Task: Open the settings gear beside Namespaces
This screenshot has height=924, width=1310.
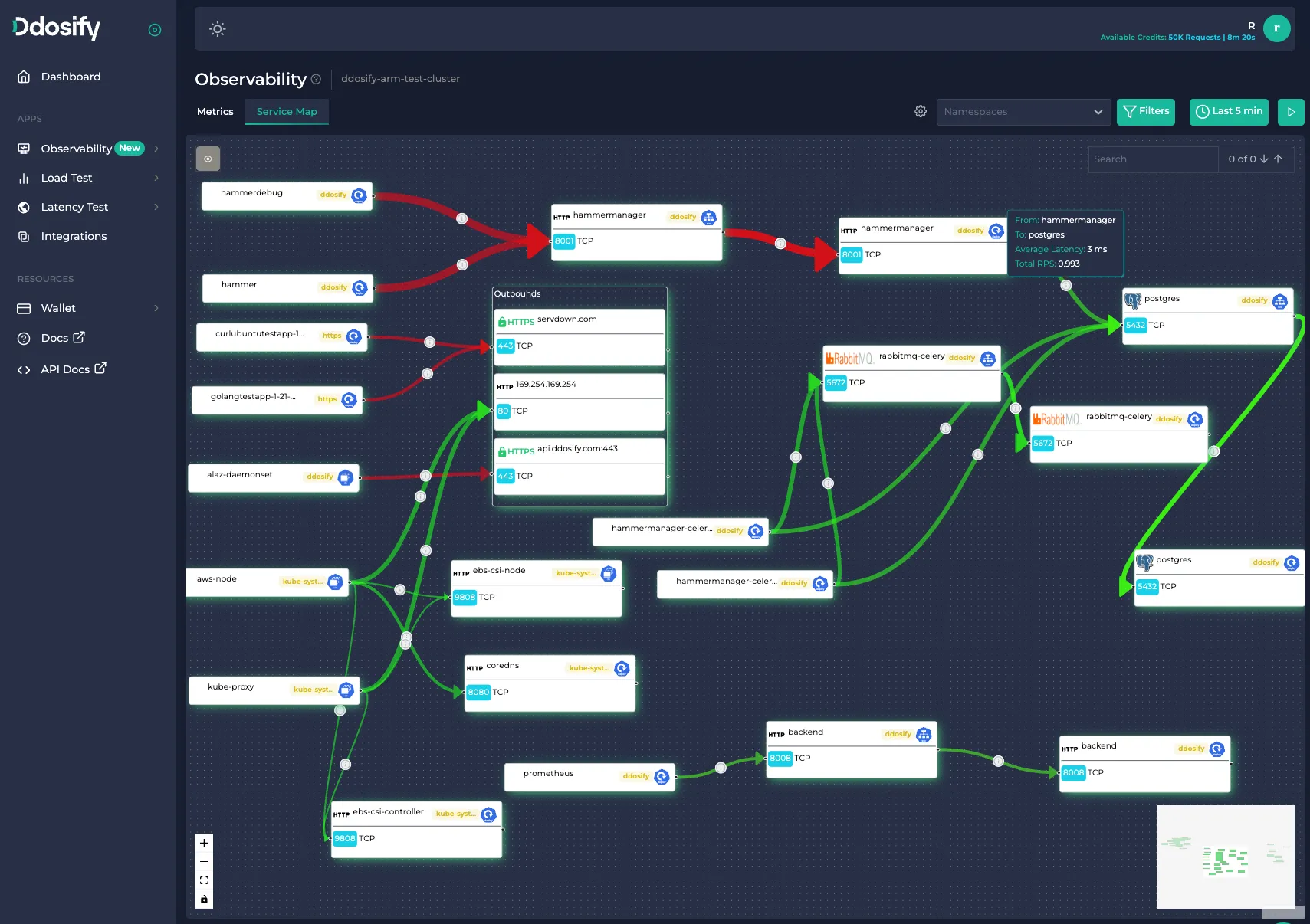Action: (x=921, y=111)
